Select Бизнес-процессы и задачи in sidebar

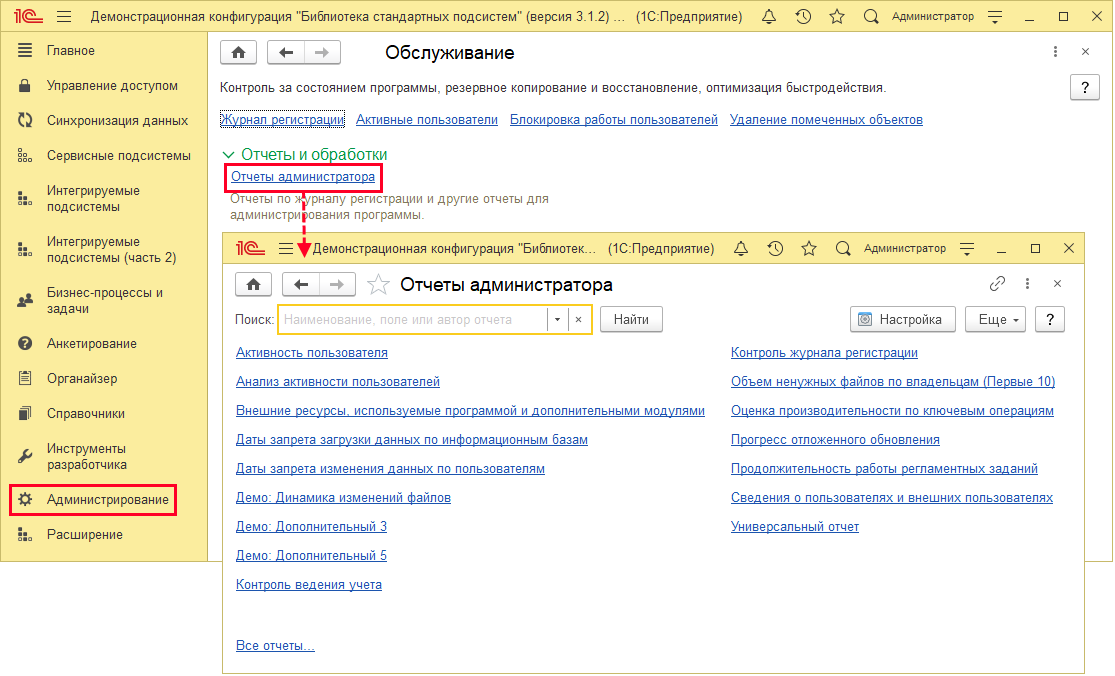tap(104, 301)
